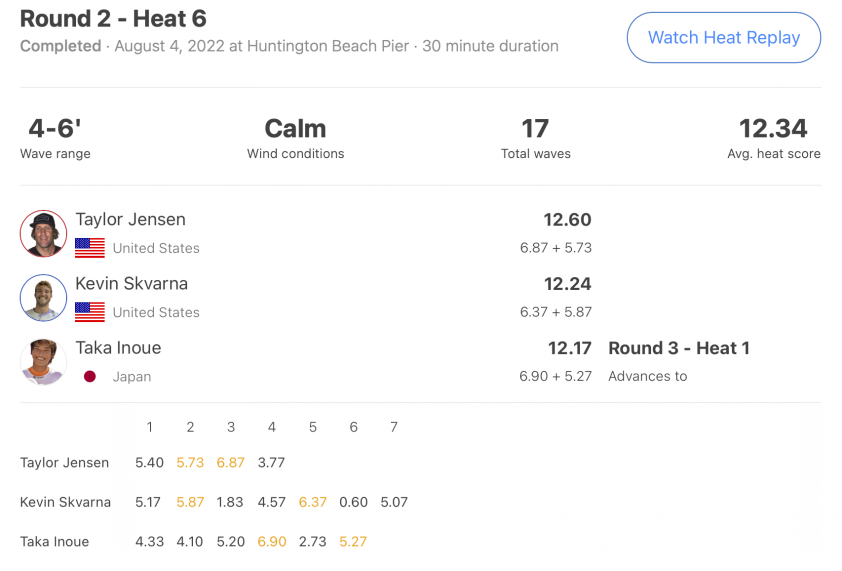Open the Kevin Skvarna name link

point(132,283)
